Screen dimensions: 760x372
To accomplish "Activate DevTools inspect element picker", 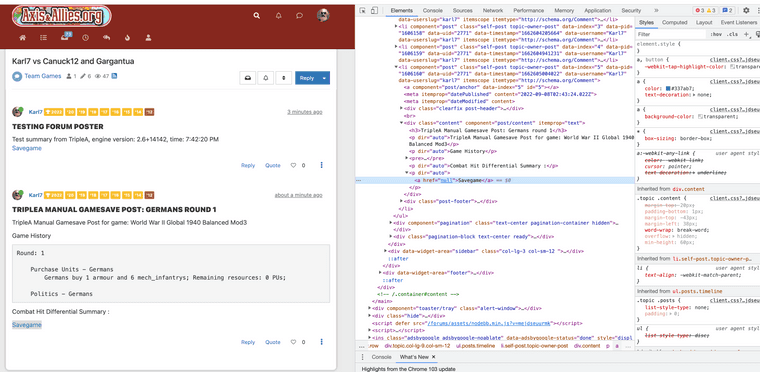I will tap(363, 10).
